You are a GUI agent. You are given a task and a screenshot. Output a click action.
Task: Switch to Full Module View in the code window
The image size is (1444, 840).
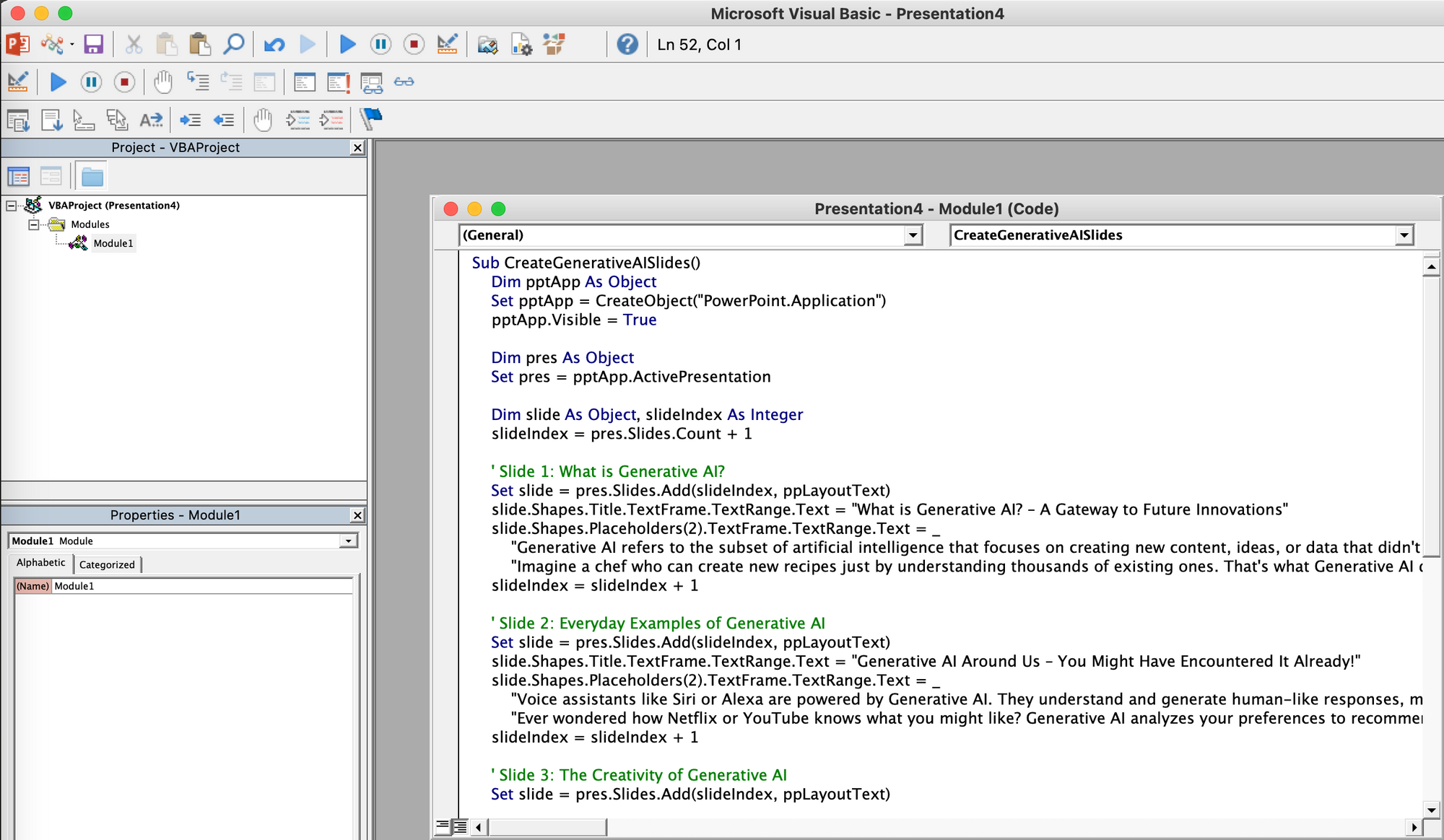459,826
